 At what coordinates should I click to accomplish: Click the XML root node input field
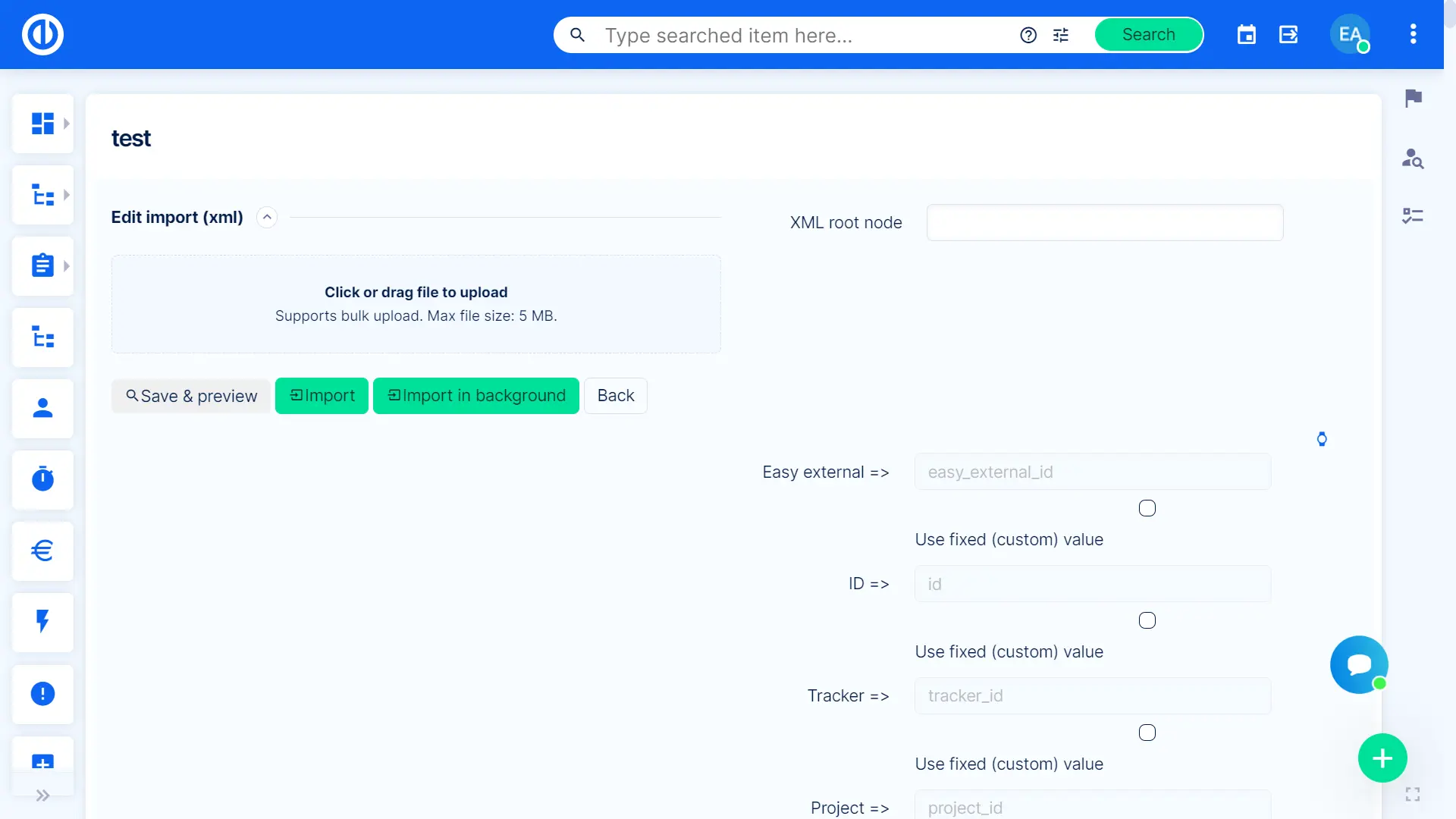coord(1104,223)
